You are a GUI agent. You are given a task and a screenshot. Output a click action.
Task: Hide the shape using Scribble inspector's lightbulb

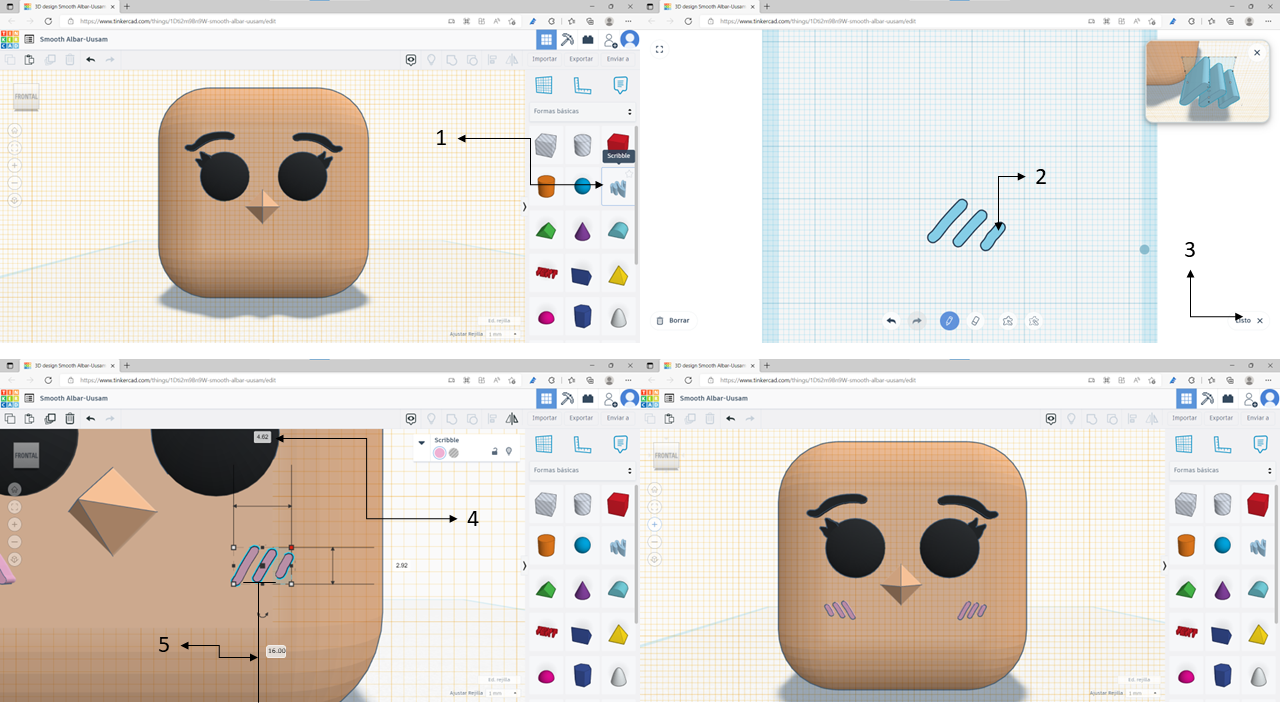[509, 452]
